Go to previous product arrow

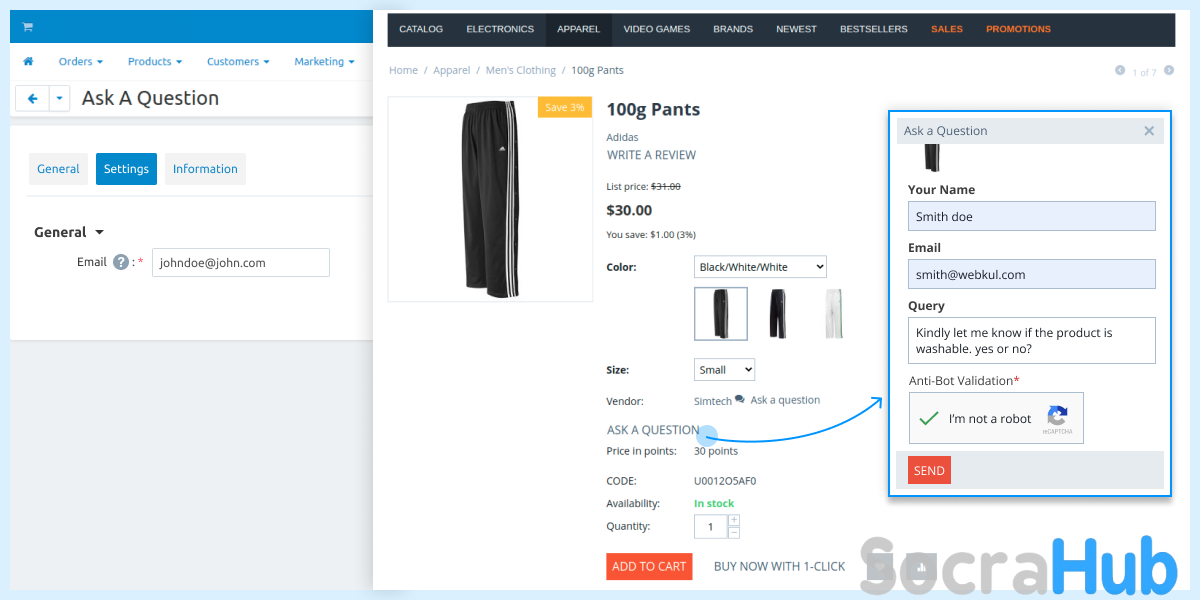click(x=1120, y=71)
